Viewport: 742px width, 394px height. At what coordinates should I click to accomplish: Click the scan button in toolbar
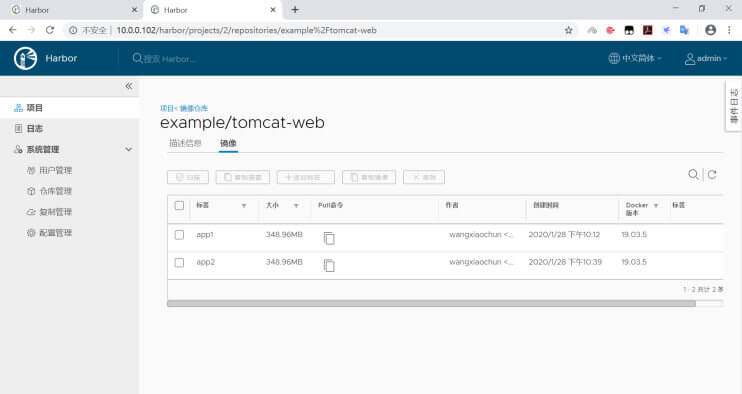(x=188, y=177)
